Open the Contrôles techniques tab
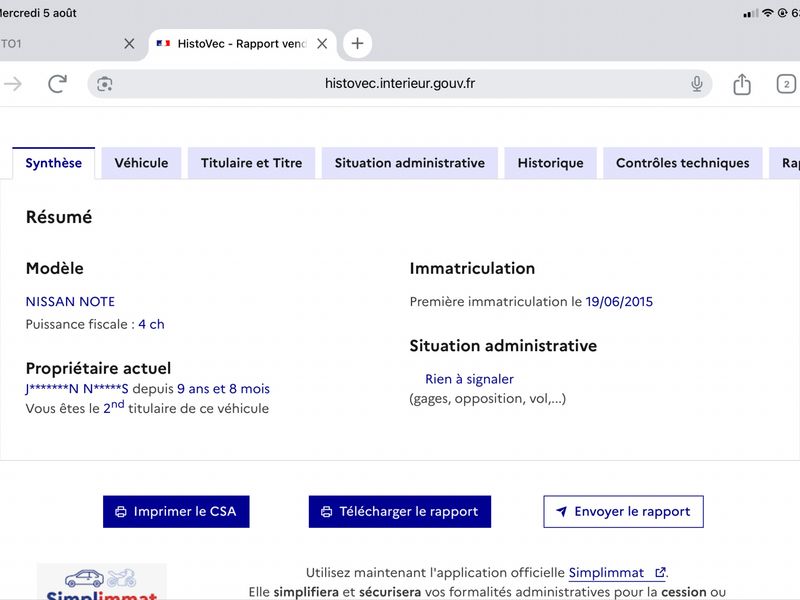The height and width of the screenshot is (600, 800). coord(683,163)
